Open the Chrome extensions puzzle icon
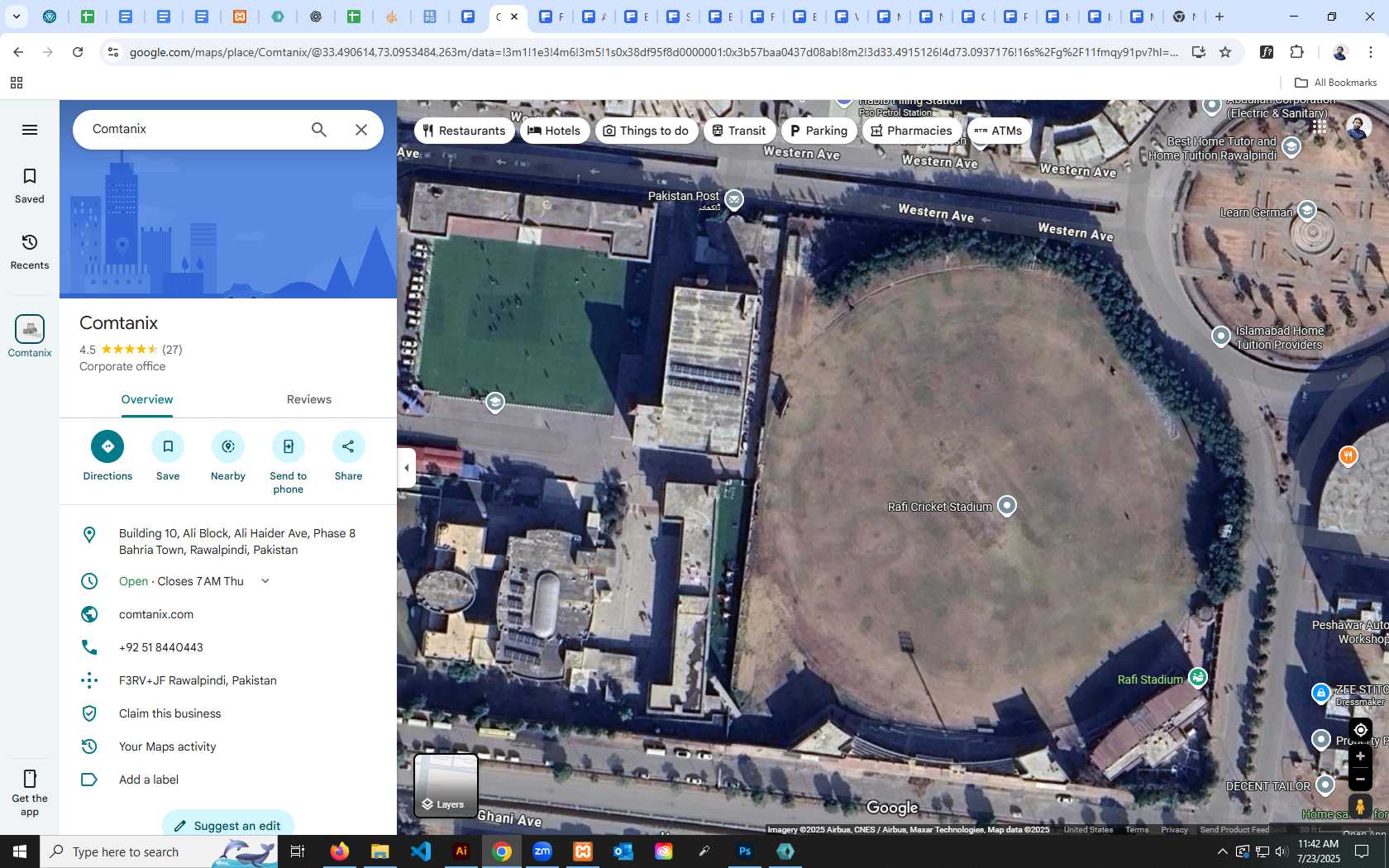The width and height of the screenshot is (1389, 868). (x=1296, y=52)
